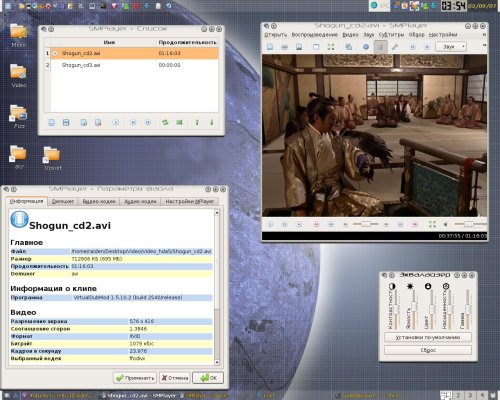Click green fullscreen icon in the bottom control bar

tap(432, 224)
